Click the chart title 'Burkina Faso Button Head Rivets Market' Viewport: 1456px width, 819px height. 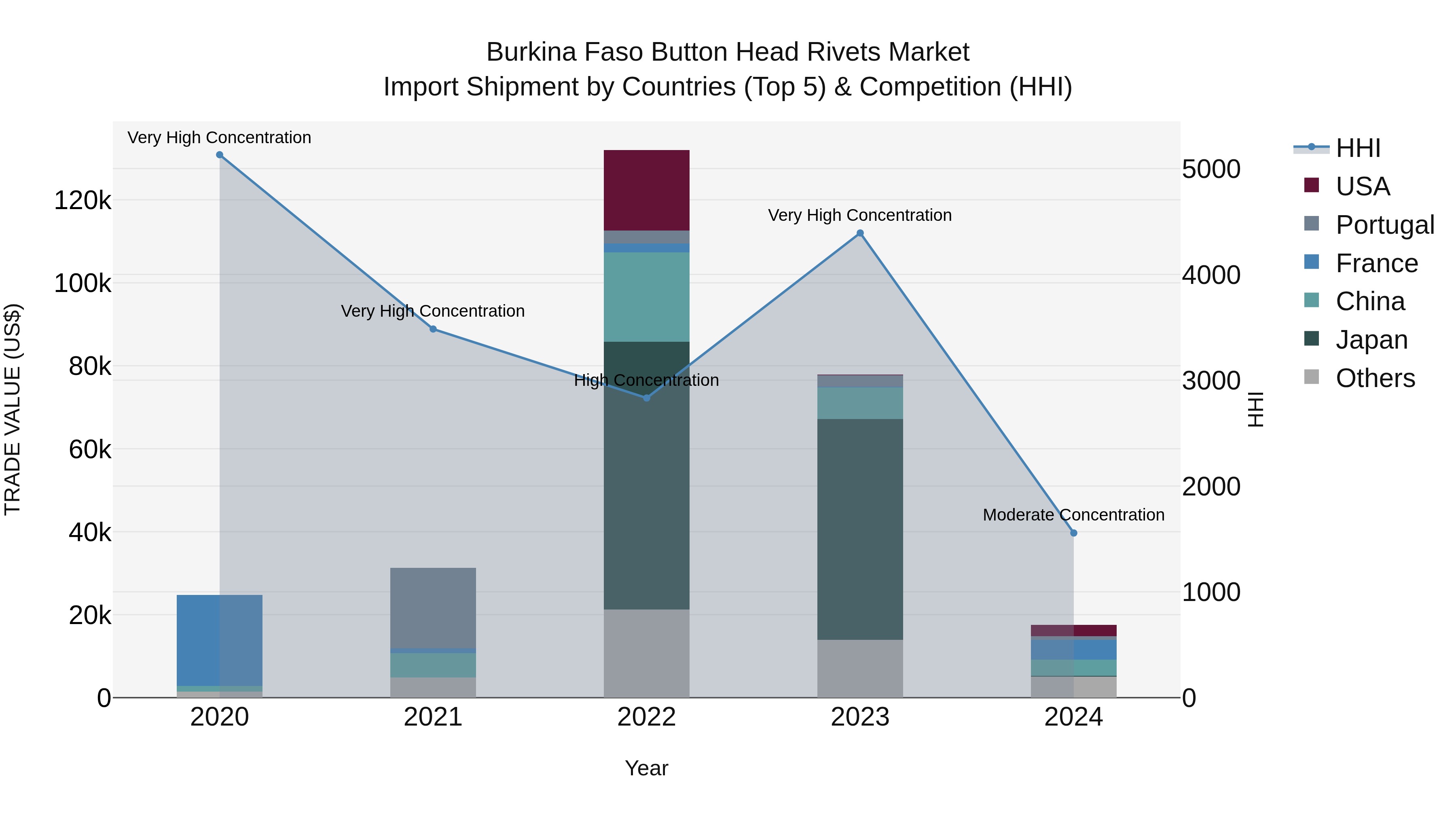pos(728,52)
